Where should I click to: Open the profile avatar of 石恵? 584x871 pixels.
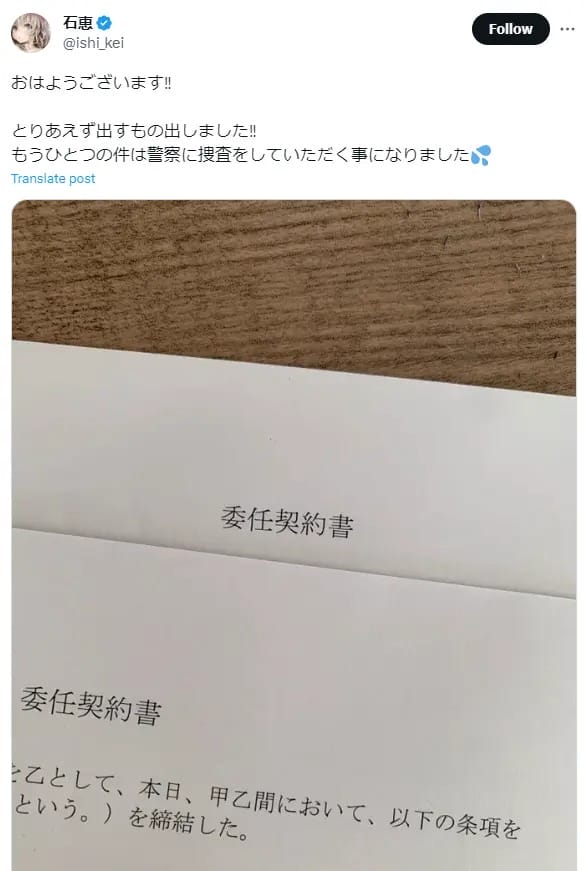31,33
